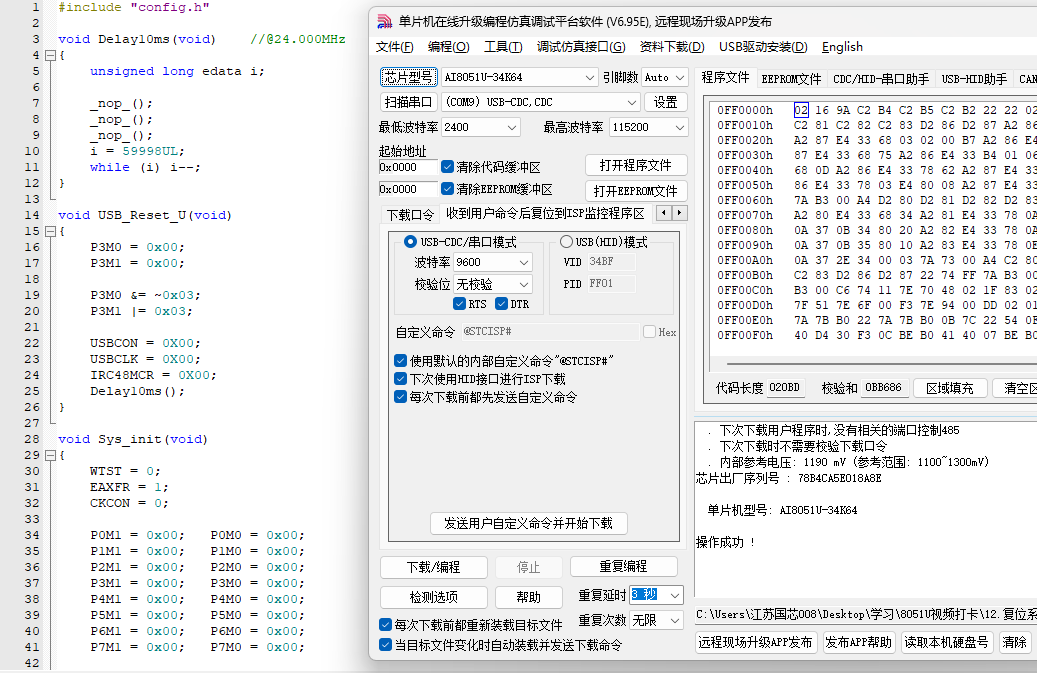Click the hex view horizontal scrollbar
This screenshot has height=673, width=1037.
[x=880, y=364]
